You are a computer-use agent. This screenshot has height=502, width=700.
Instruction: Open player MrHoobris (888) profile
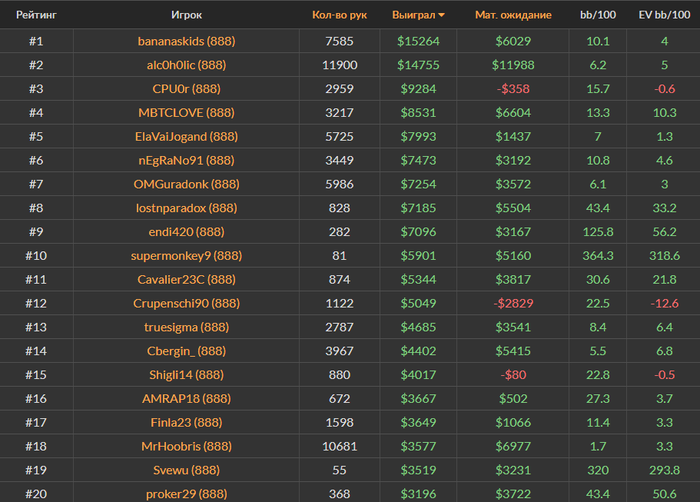(x=186, y=446)
